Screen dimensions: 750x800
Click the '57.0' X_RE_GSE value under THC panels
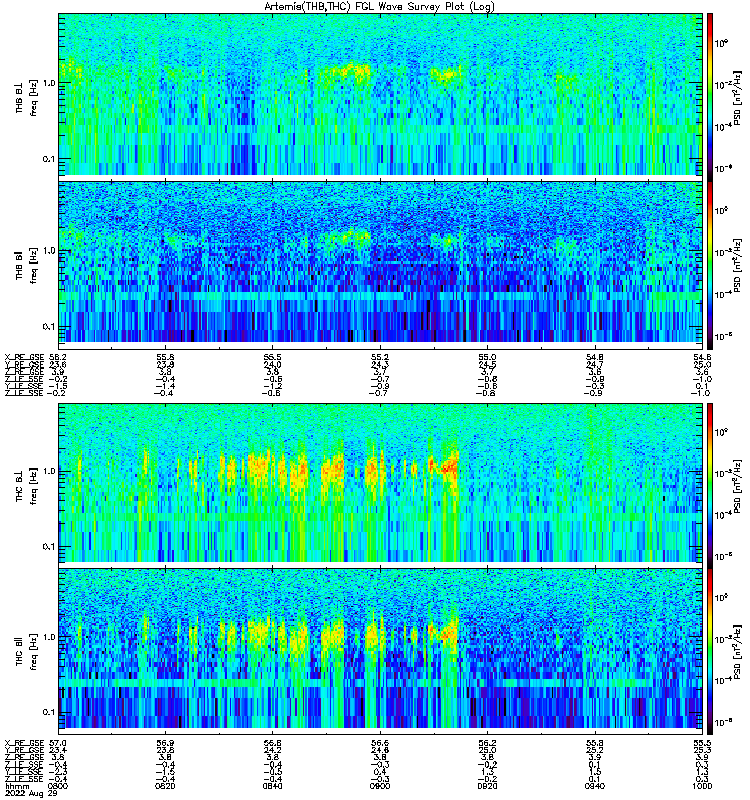point(58,743)
